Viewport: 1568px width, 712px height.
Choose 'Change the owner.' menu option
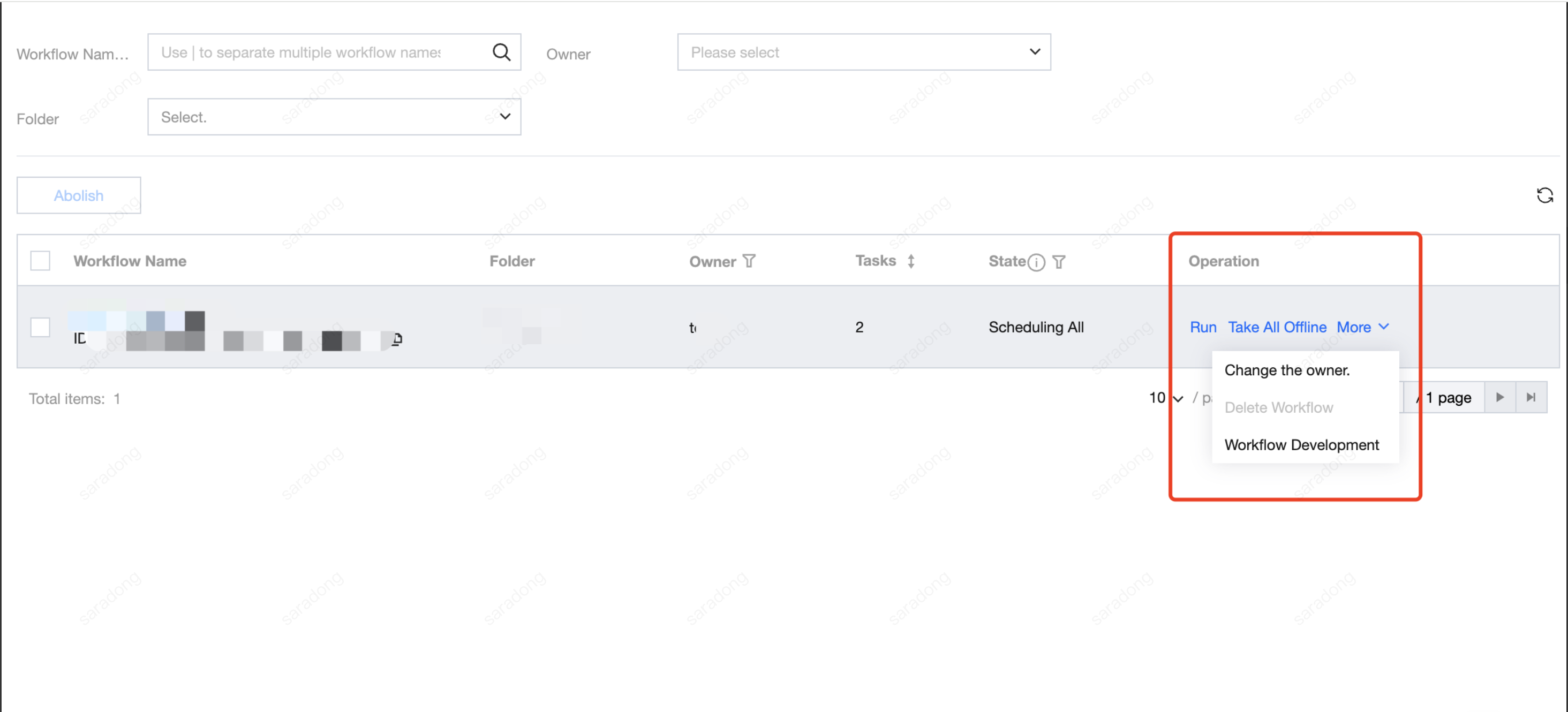pos(1287,370)
